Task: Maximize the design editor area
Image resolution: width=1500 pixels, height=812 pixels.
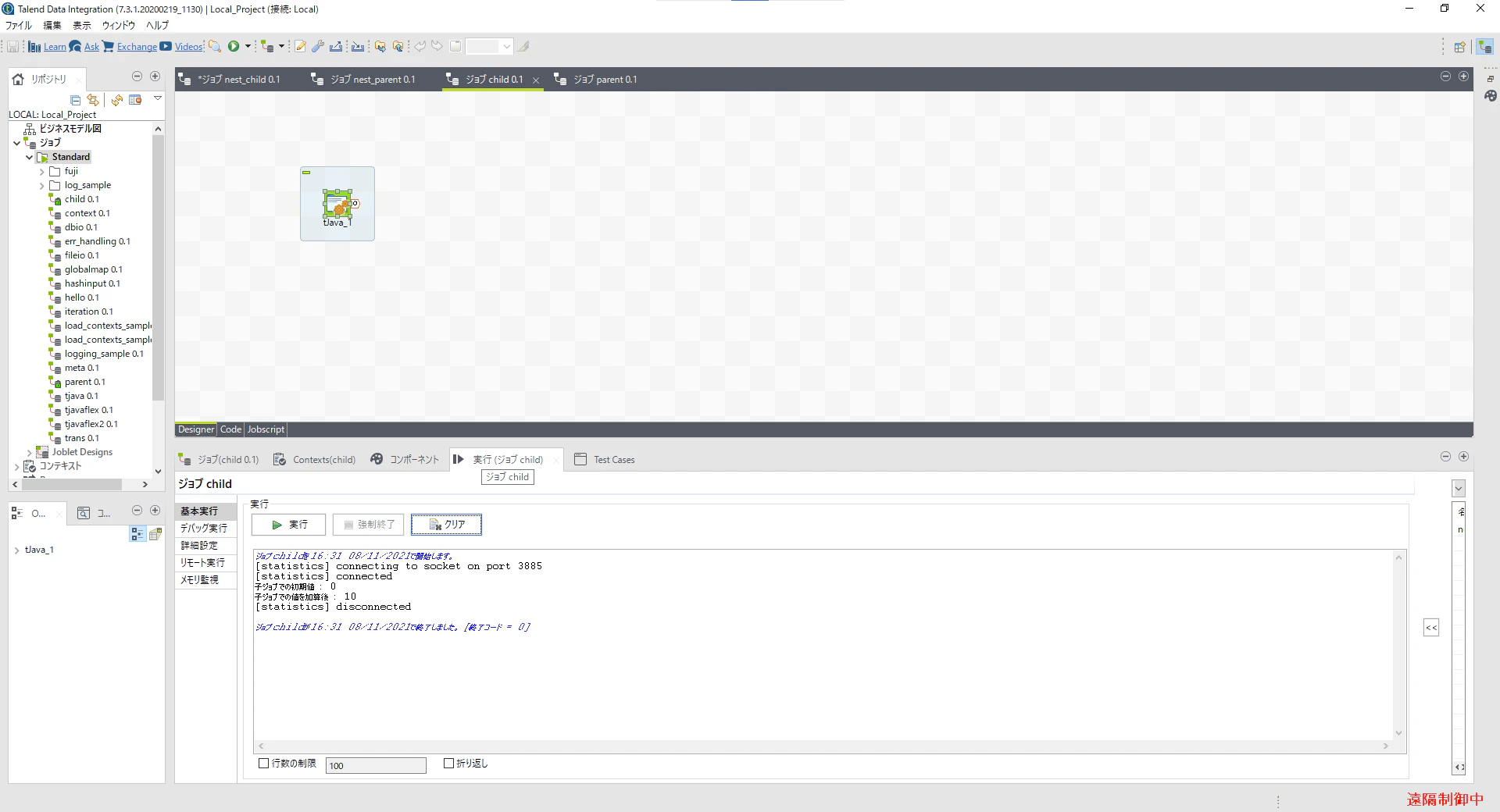Action: [1463, 77]
